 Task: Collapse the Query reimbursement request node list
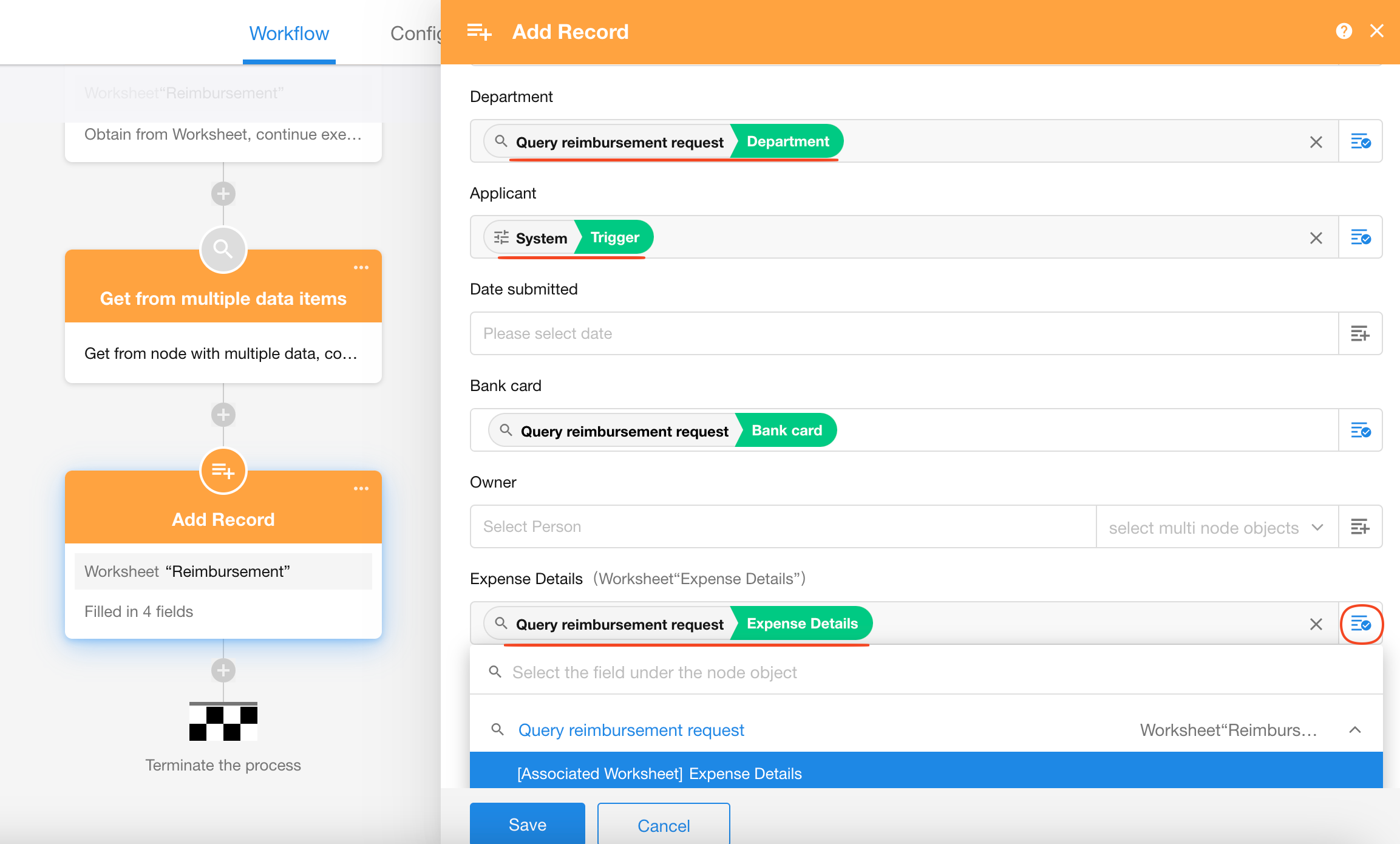1354,730
